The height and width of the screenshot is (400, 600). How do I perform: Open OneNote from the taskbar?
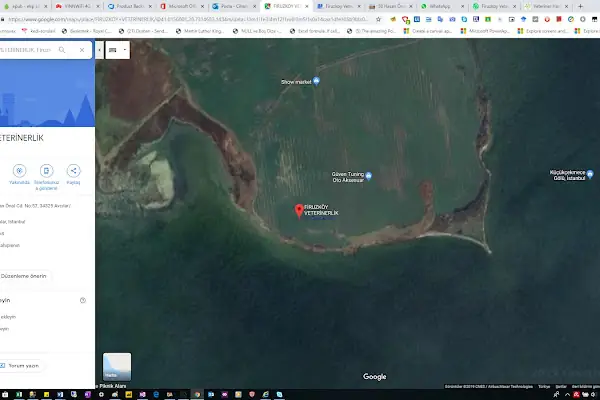(88, 395)
